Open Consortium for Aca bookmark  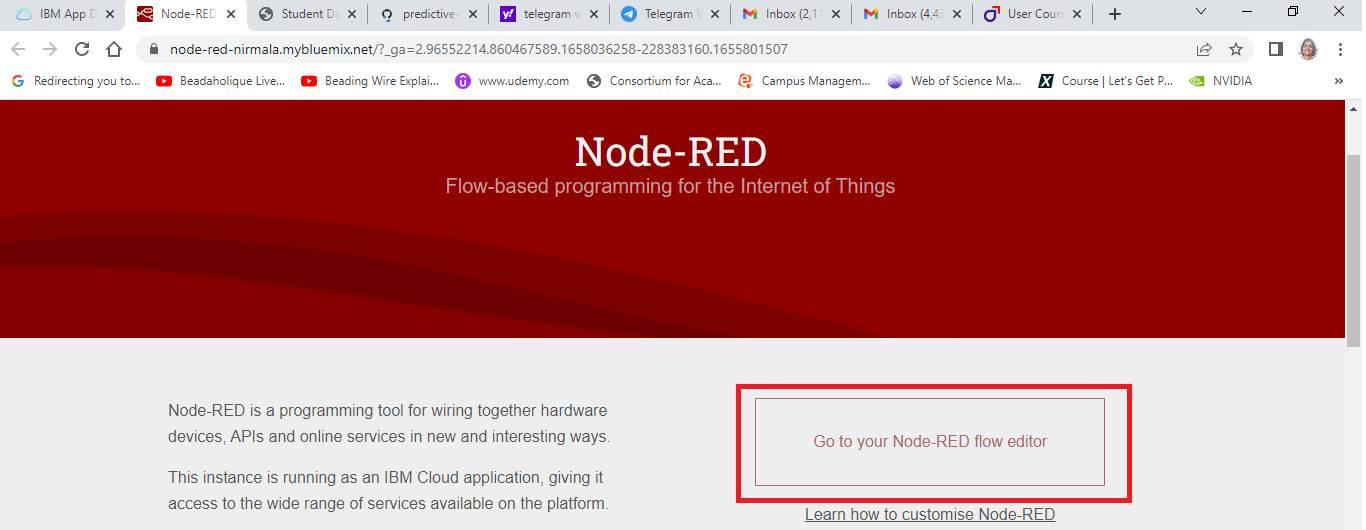point(654,81)
